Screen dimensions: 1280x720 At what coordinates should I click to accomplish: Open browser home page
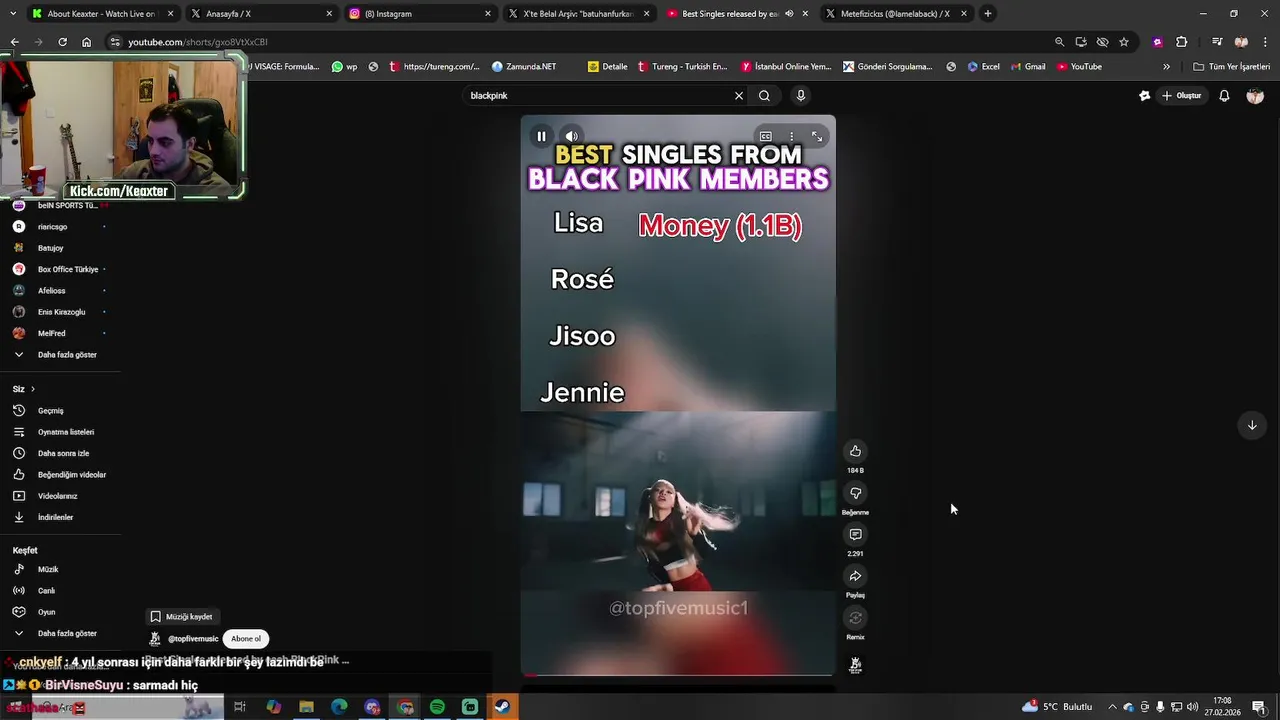[86, 42]
